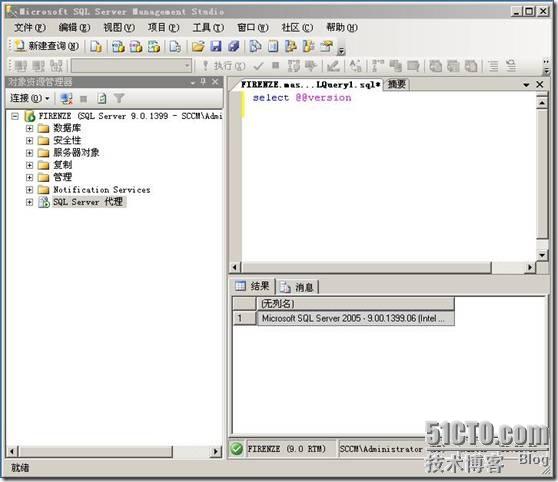Click the Properties Window toolbar icon

[326, 46]
